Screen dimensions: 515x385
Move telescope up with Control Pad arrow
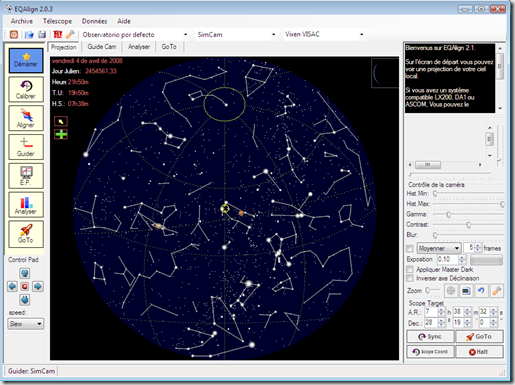25,273
